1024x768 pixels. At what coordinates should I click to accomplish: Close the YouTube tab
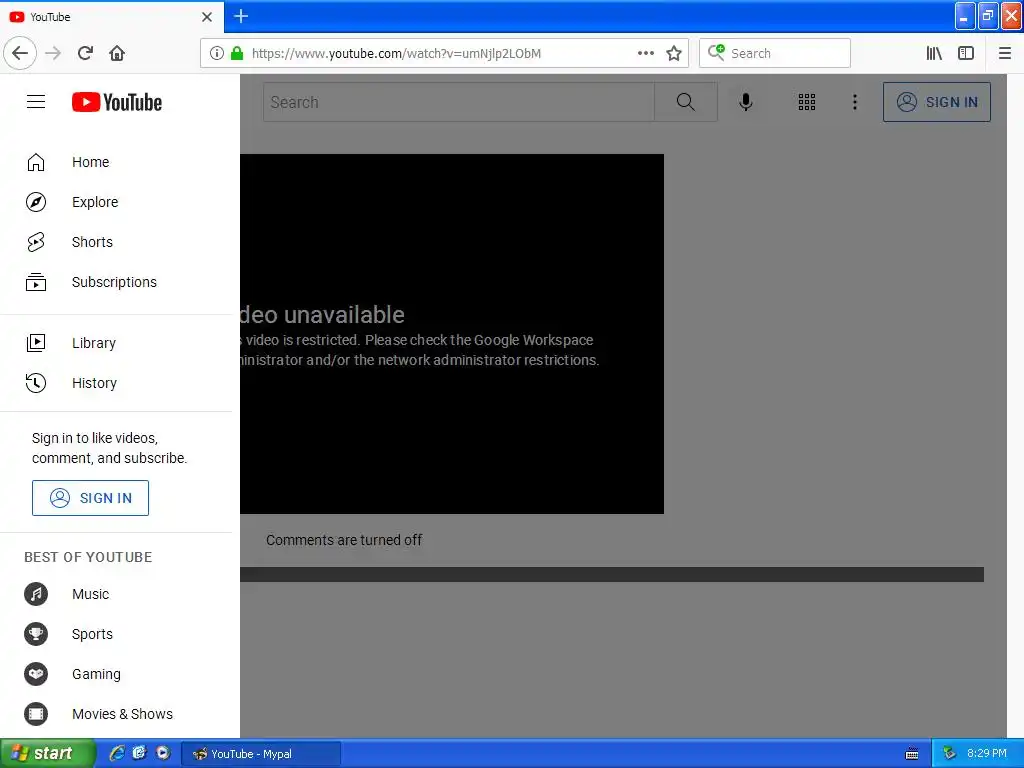pos(207,17)
